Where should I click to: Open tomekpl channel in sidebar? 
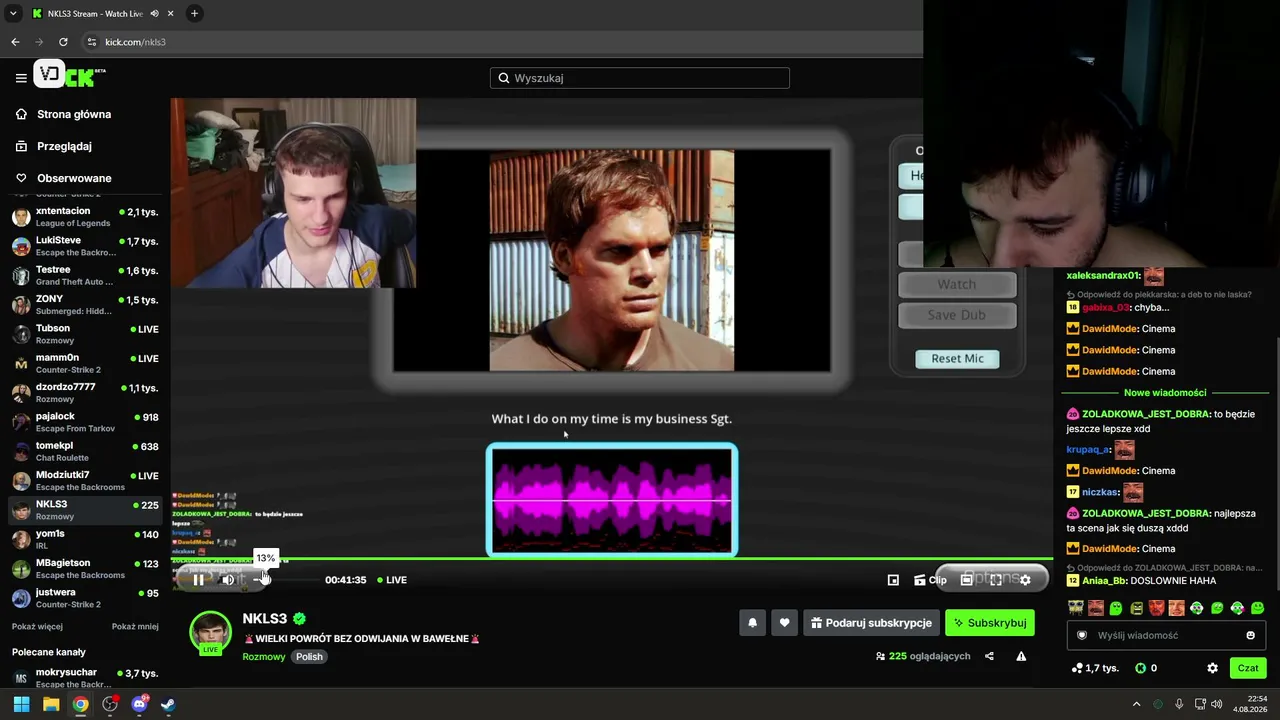85,451
